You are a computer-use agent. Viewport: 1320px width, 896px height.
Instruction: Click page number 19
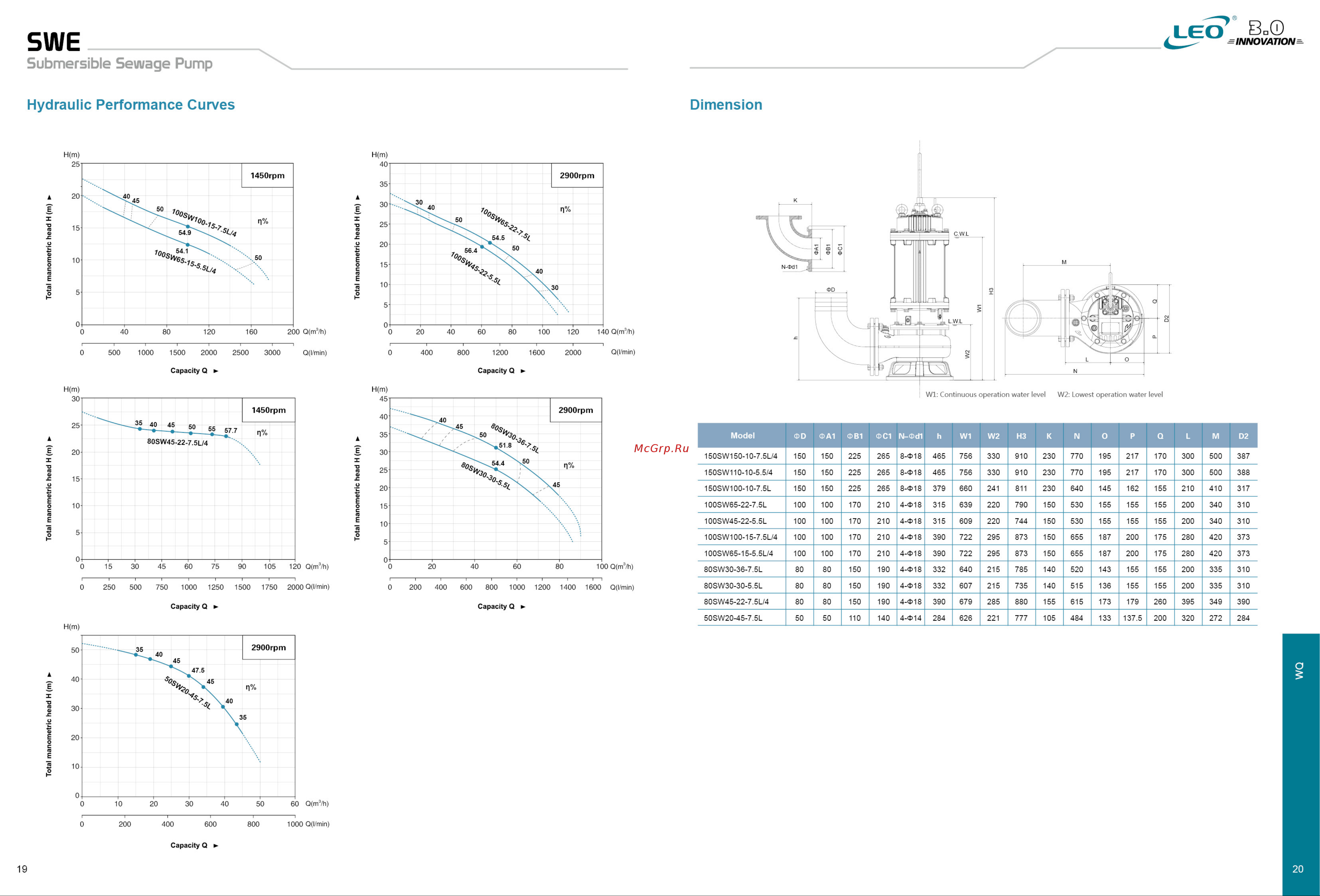click(22, 869)
